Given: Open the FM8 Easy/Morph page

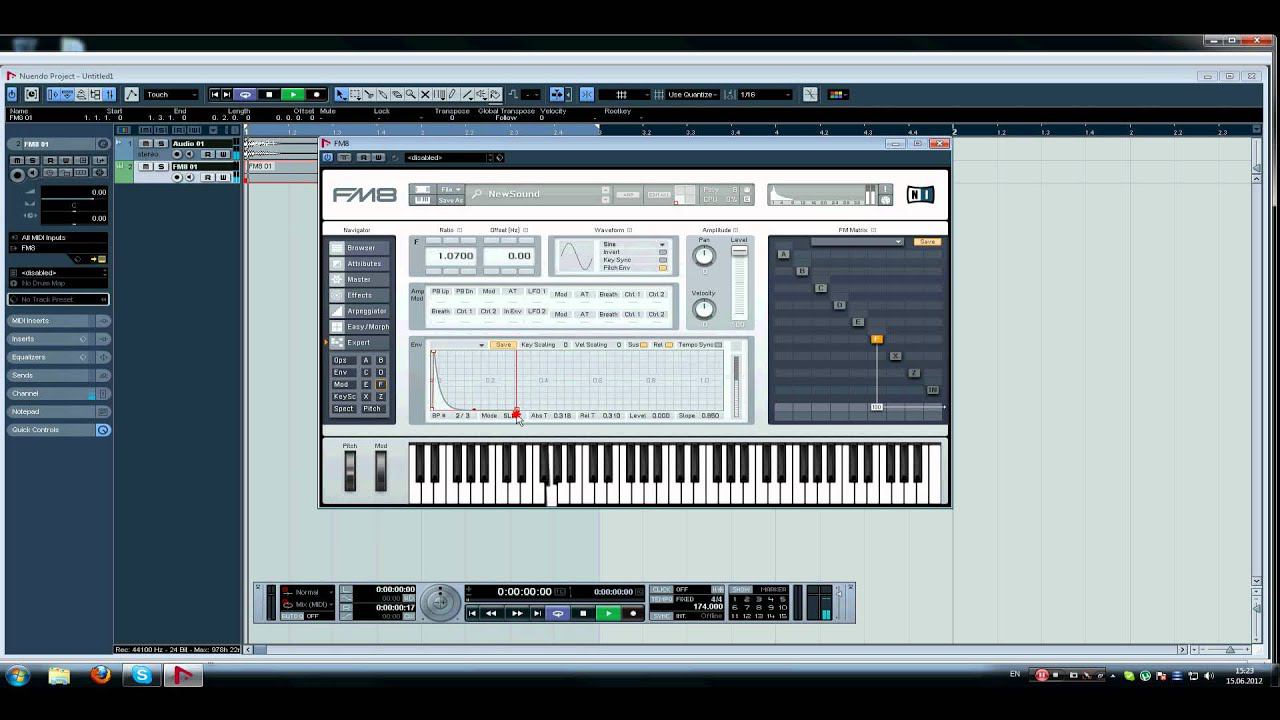Looking at the screenshot, I should click(360, 327).
